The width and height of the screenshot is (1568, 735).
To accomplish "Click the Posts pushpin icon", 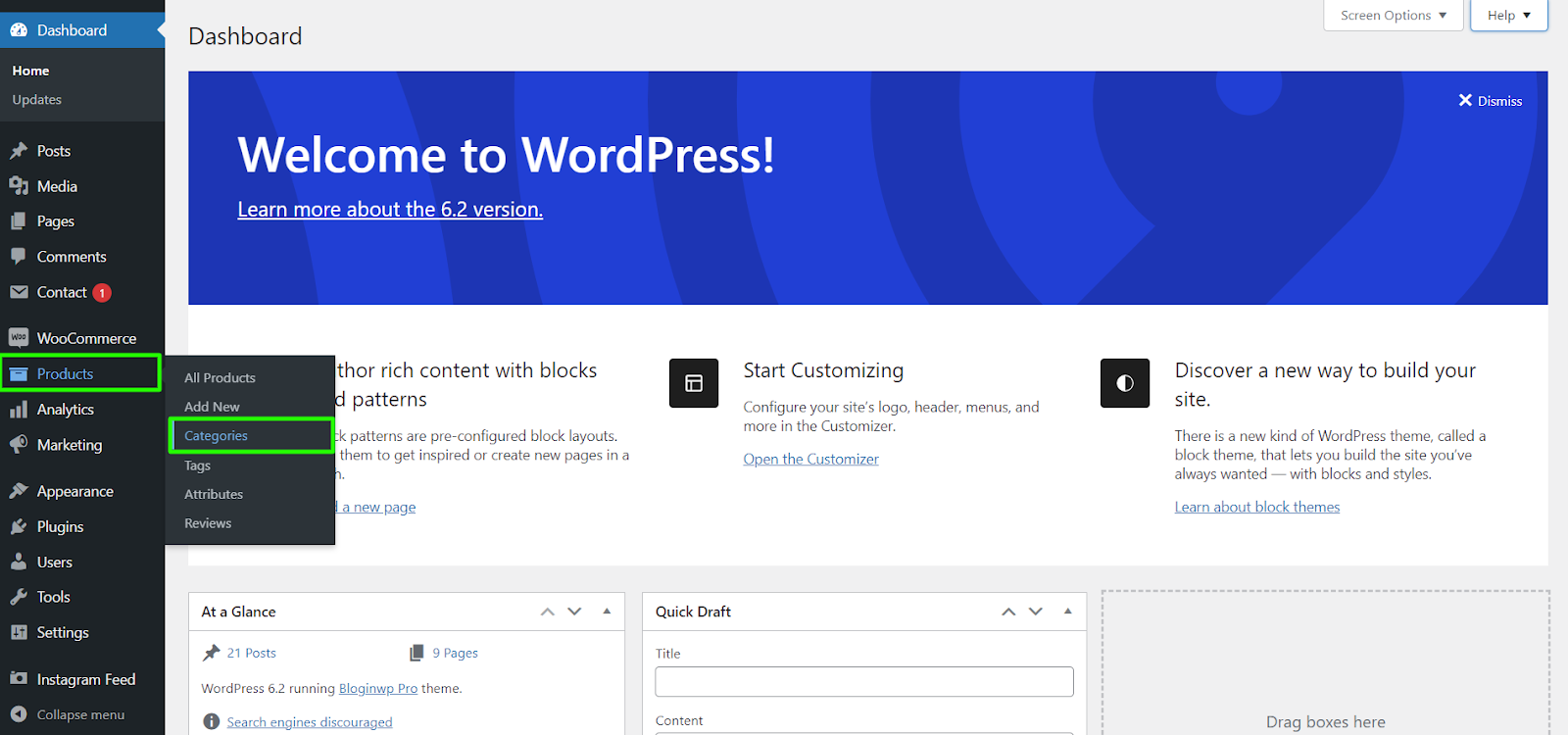I will 19,151.
